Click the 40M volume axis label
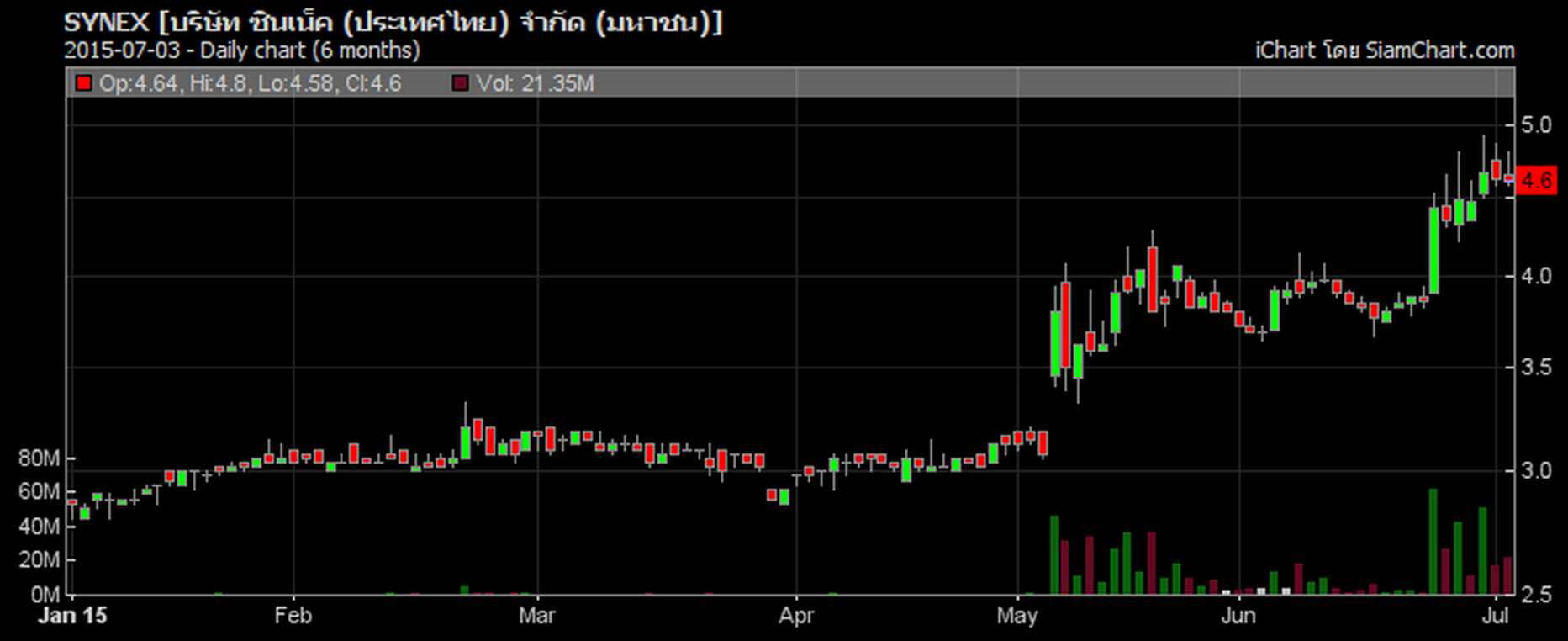1568x641 pixels. coord(39,527)
